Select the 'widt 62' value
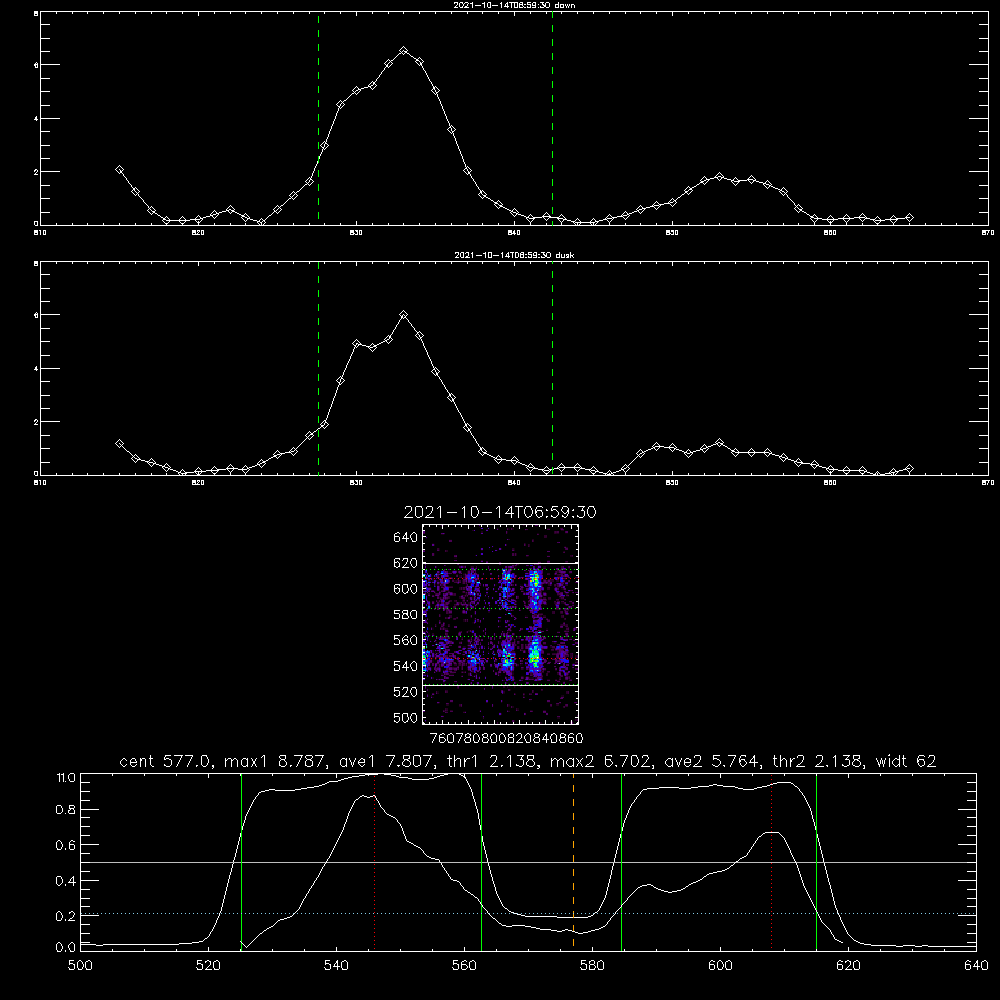The height and width of the screenshot is (1000, 1000). point(906,761)
